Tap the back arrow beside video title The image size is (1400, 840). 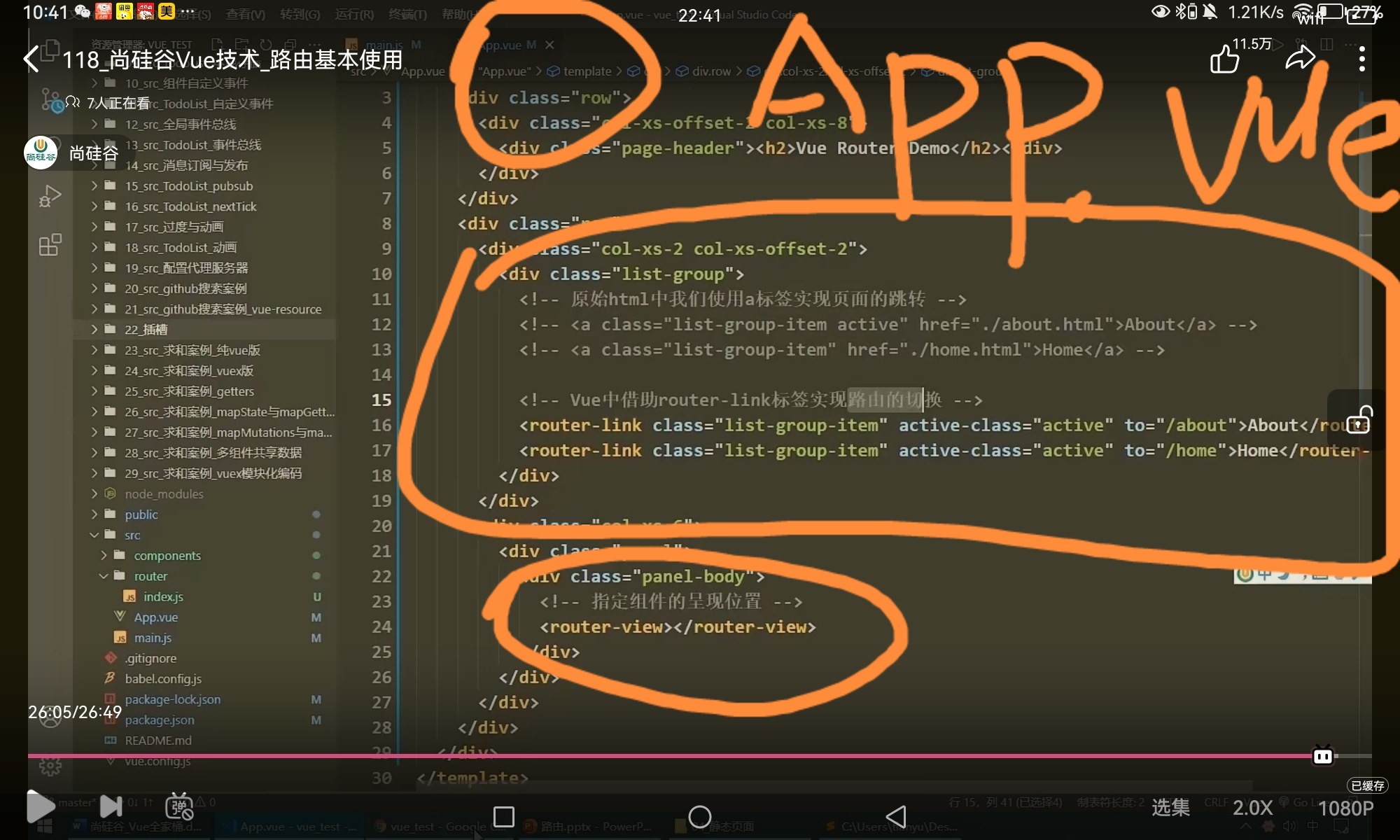[x=31, y=59]
